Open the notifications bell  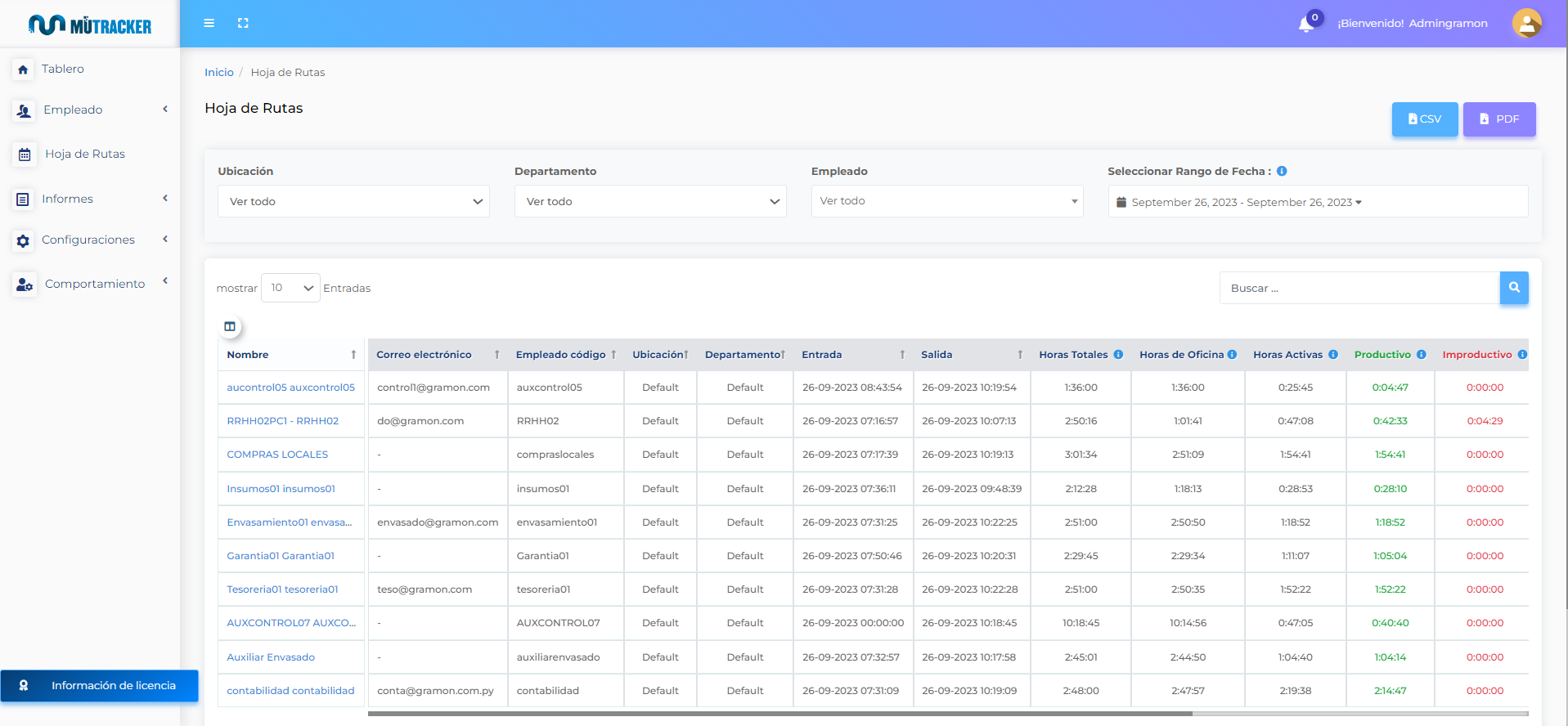(1306, 24)
